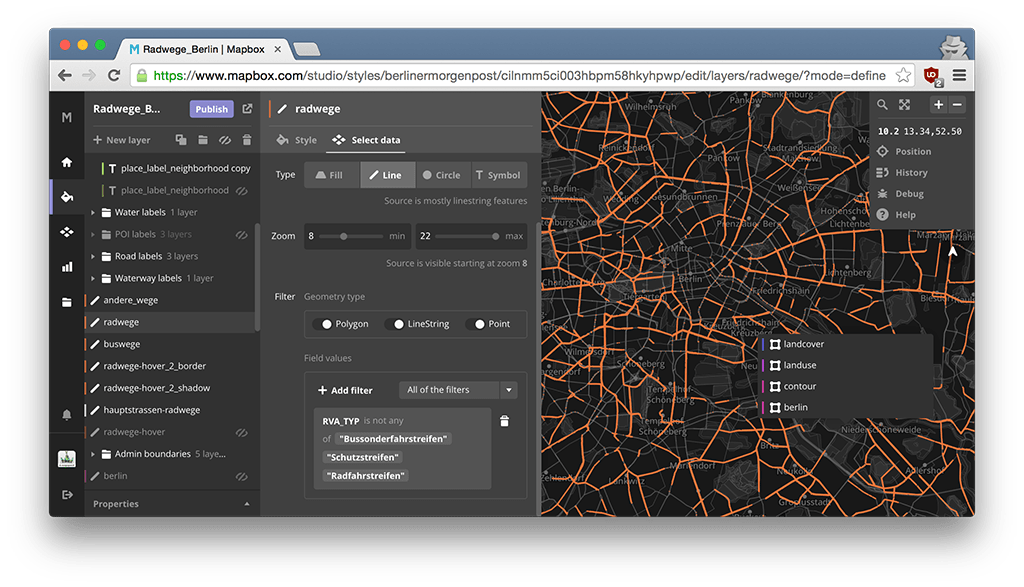
Task: Add a new filter
Action: click(x=347, y=389)
